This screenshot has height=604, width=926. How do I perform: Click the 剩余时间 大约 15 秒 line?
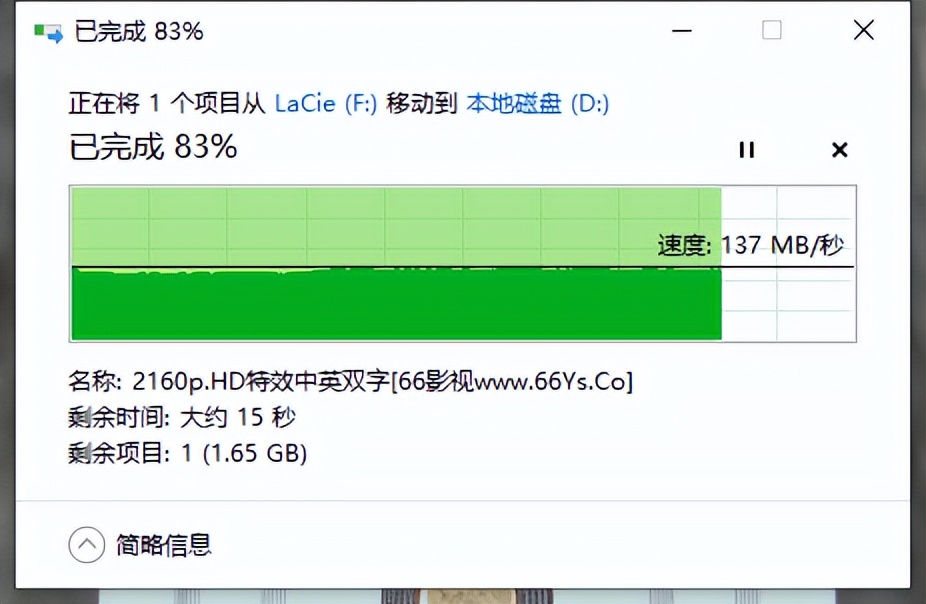tap(181, 417)
